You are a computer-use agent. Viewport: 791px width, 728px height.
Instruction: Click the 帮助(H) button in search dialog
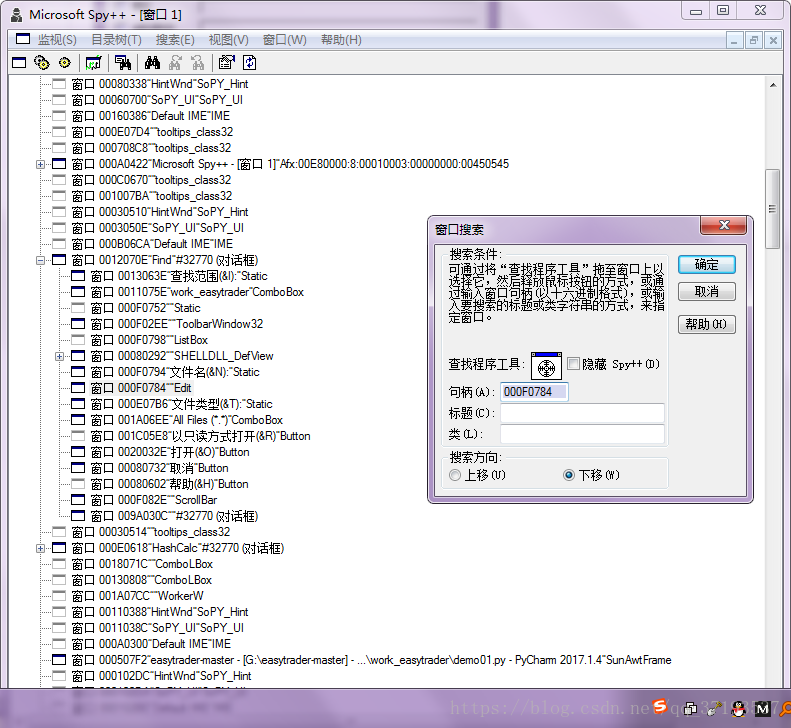707,324
